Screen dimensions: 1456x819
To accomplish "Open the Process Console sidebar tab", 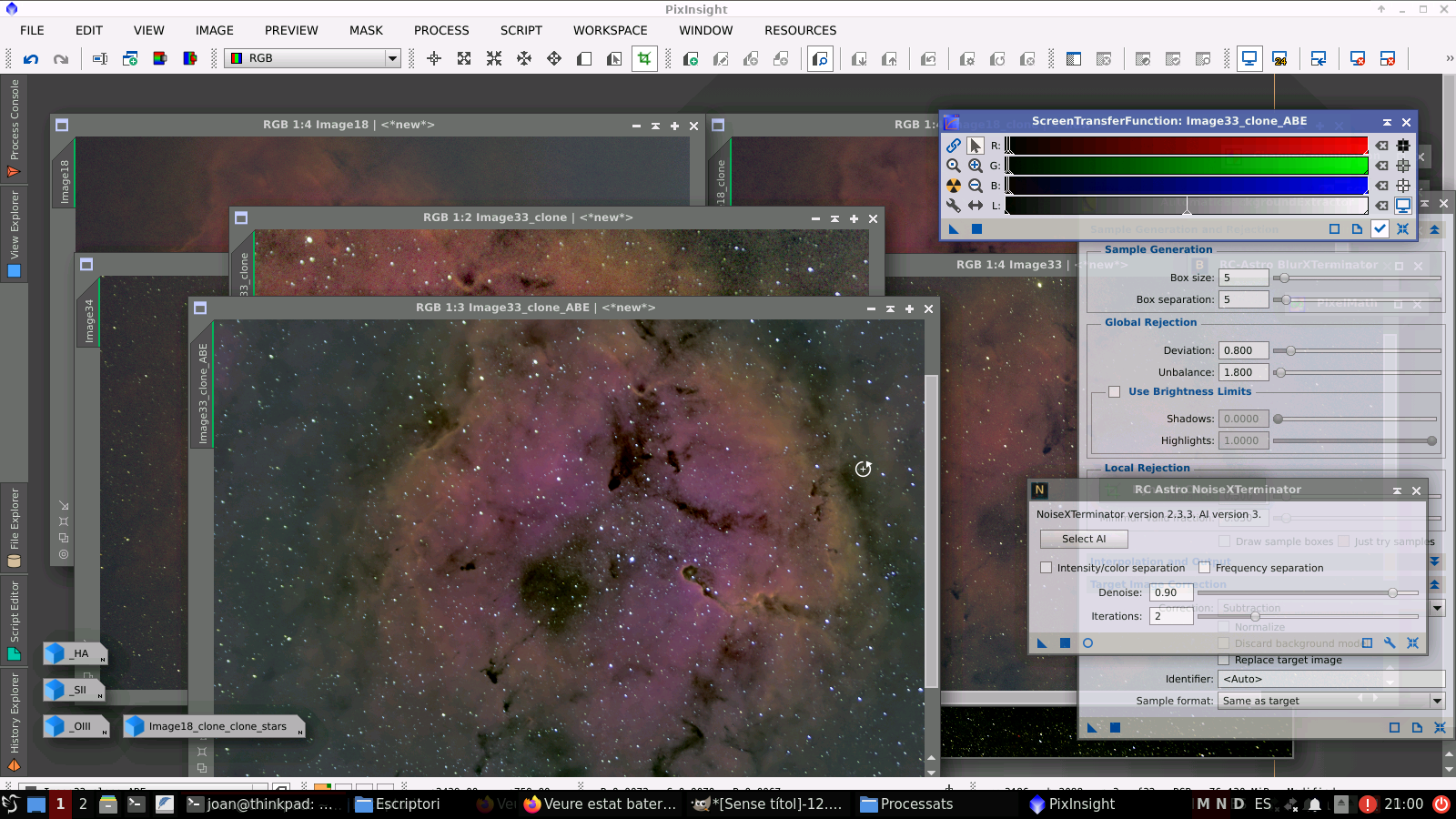I will [14, 114].
